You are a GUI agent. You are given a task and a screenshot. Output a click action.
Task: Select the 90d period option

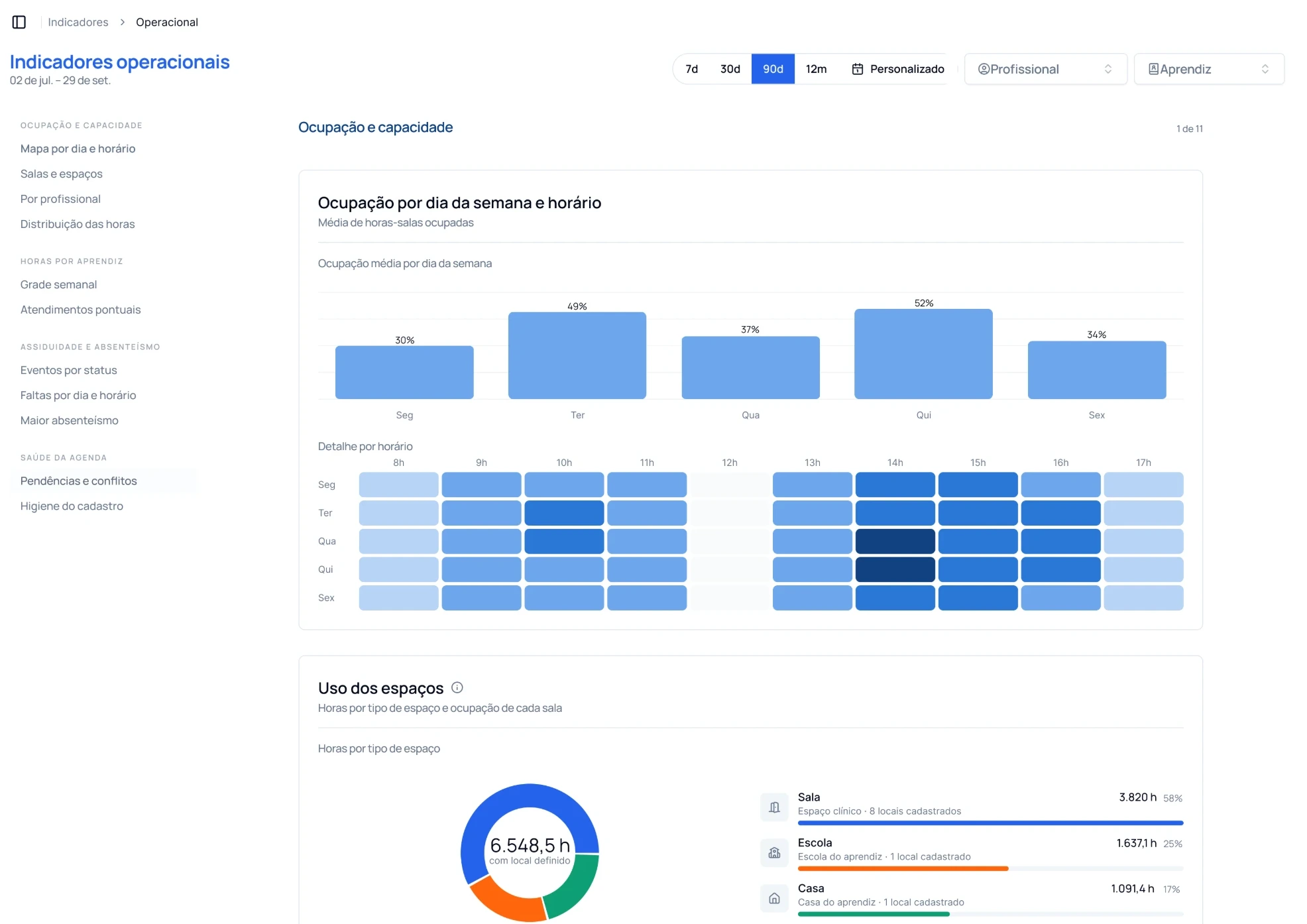tap(773, 69)
